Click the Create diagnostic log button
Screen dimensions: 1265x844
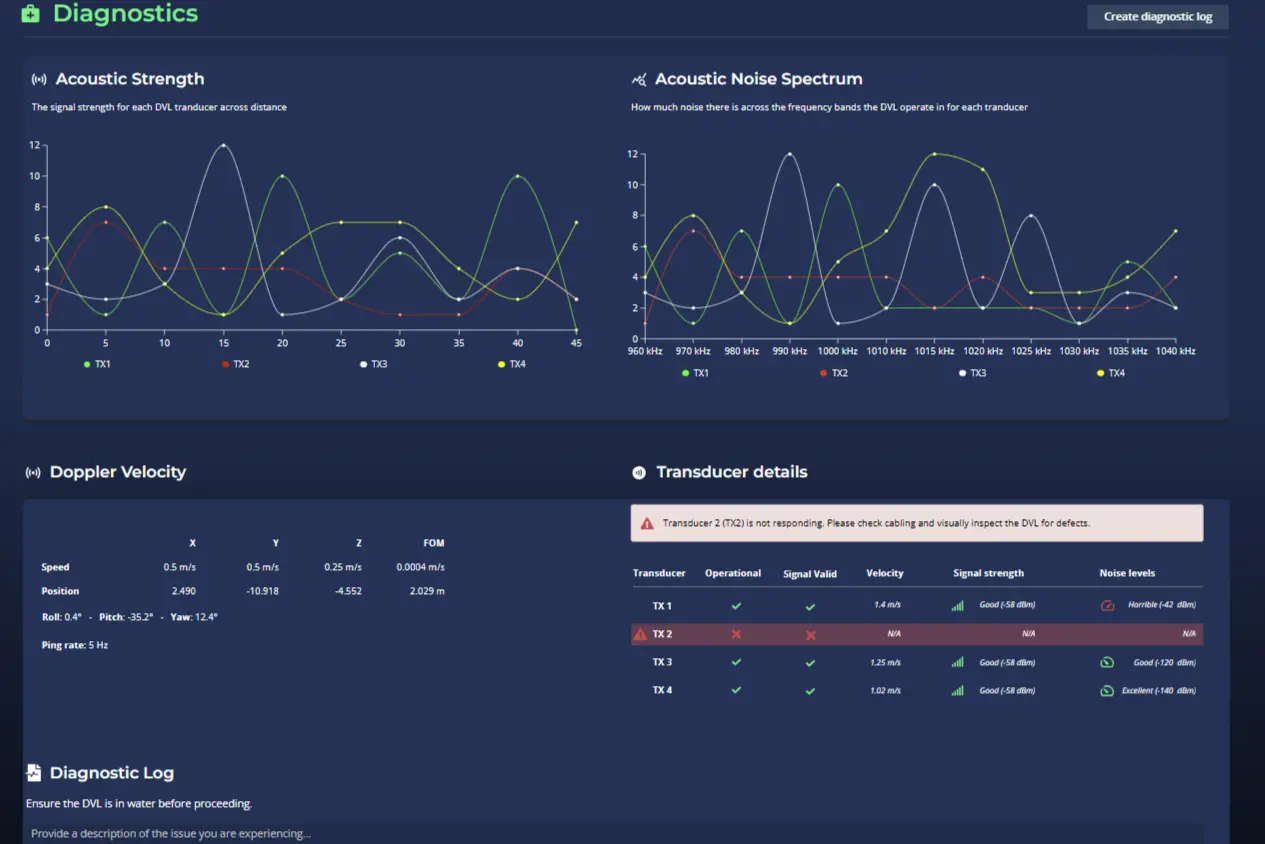(1157, 17)
